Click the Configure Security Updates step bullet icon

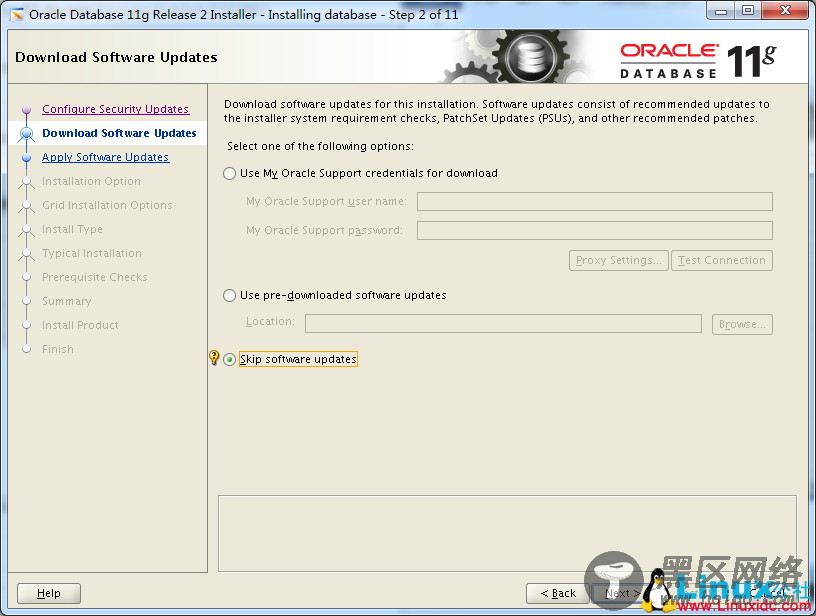coord(27,109)
